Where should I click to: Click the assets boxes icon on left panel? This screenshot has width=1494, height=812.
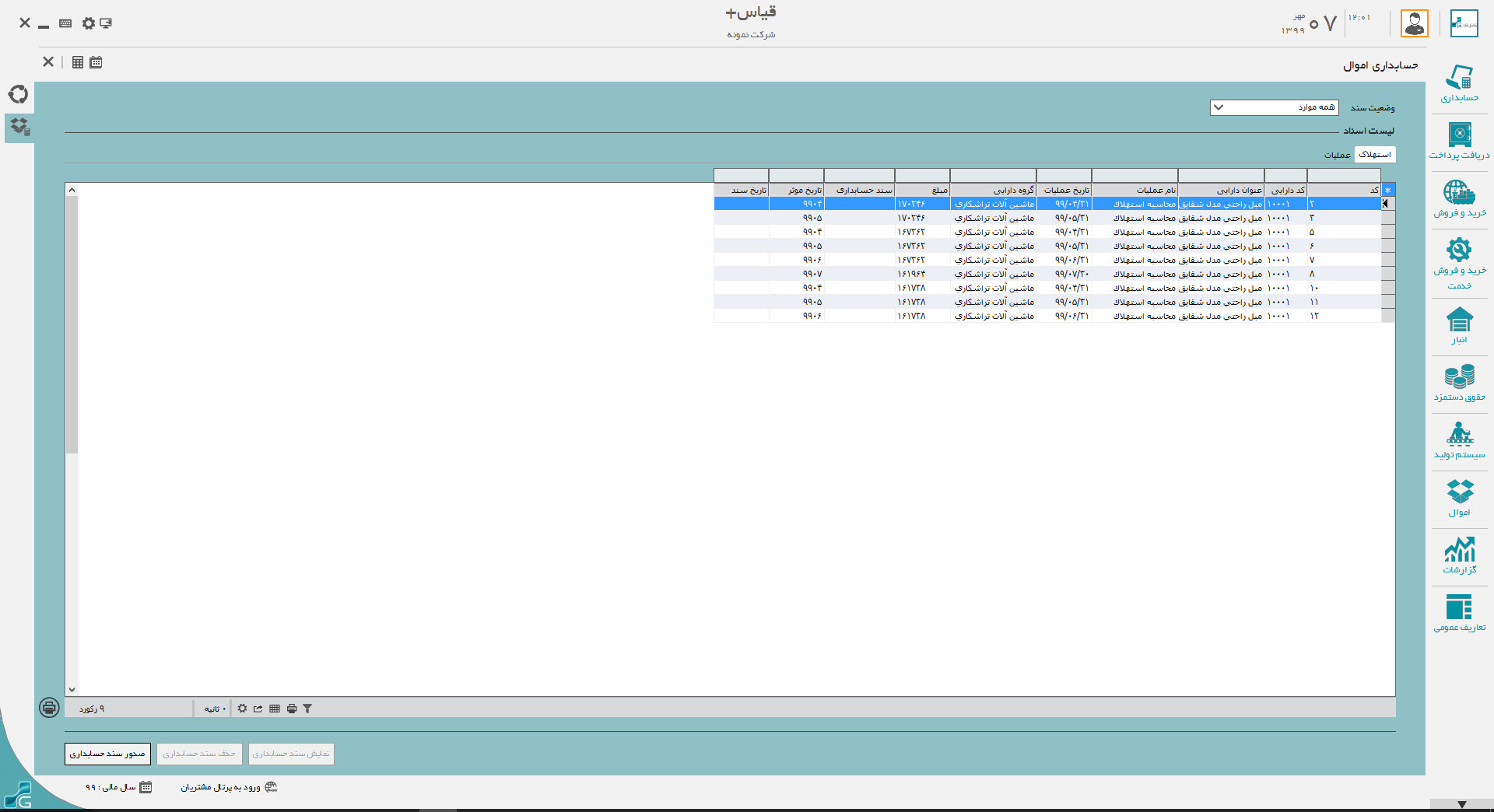19,128
